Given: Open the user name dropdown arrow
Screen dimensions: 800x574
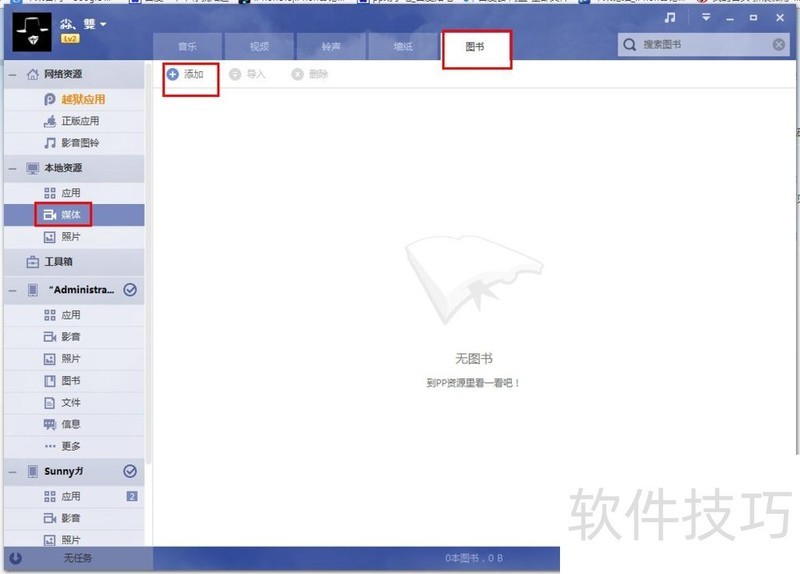Looking at the screenshot, I should (x=103, y=23).
